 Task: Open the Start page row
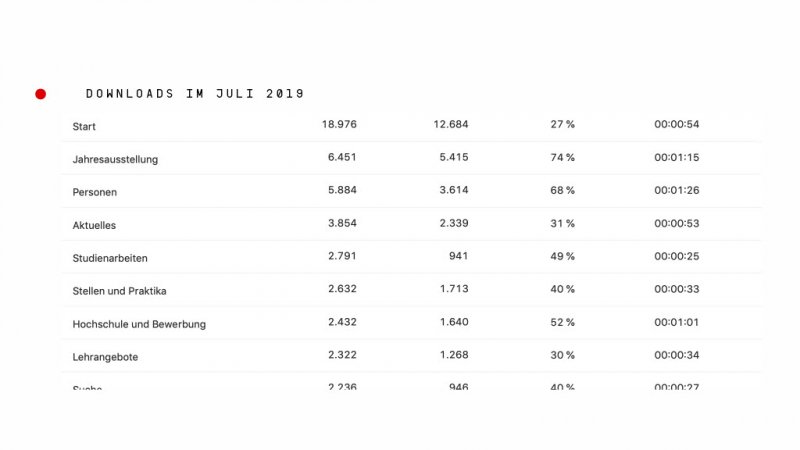[84, 126]
